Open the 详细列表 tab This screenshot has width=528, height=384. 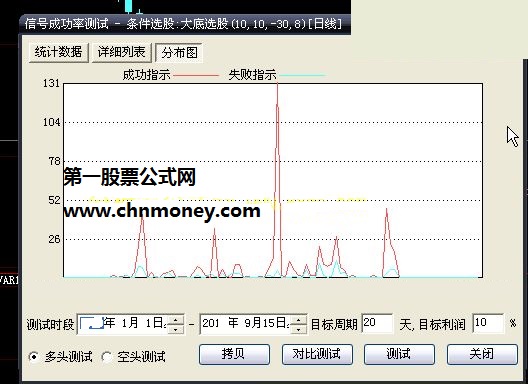pos(121,53)
